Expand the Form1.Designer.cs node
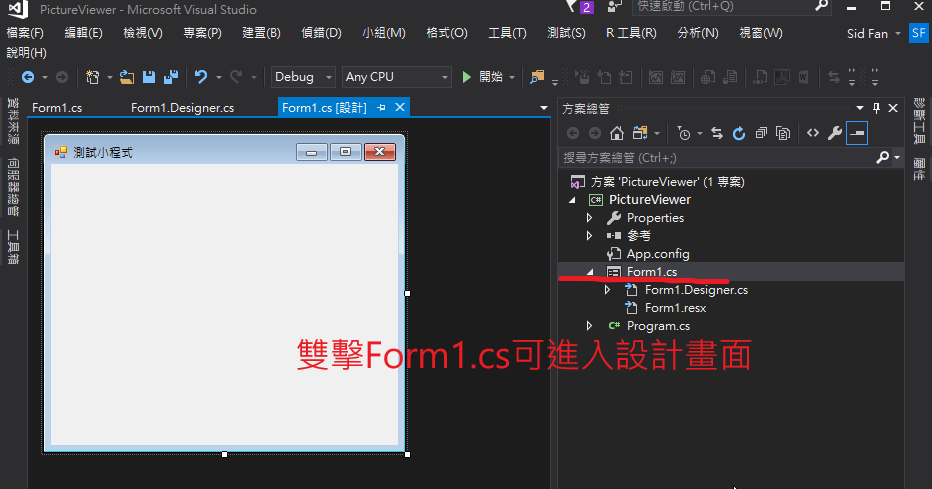 (607, 290)
